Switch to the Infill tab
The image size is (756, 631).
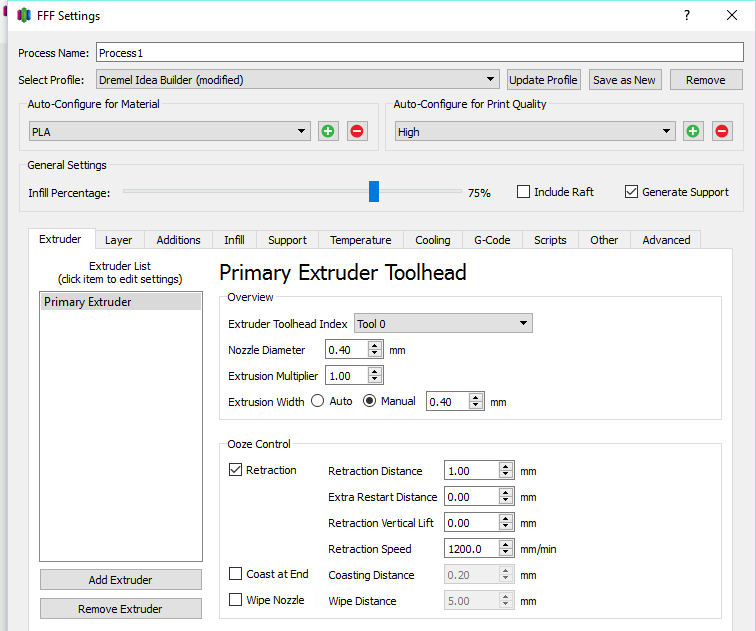click(234, 240)
